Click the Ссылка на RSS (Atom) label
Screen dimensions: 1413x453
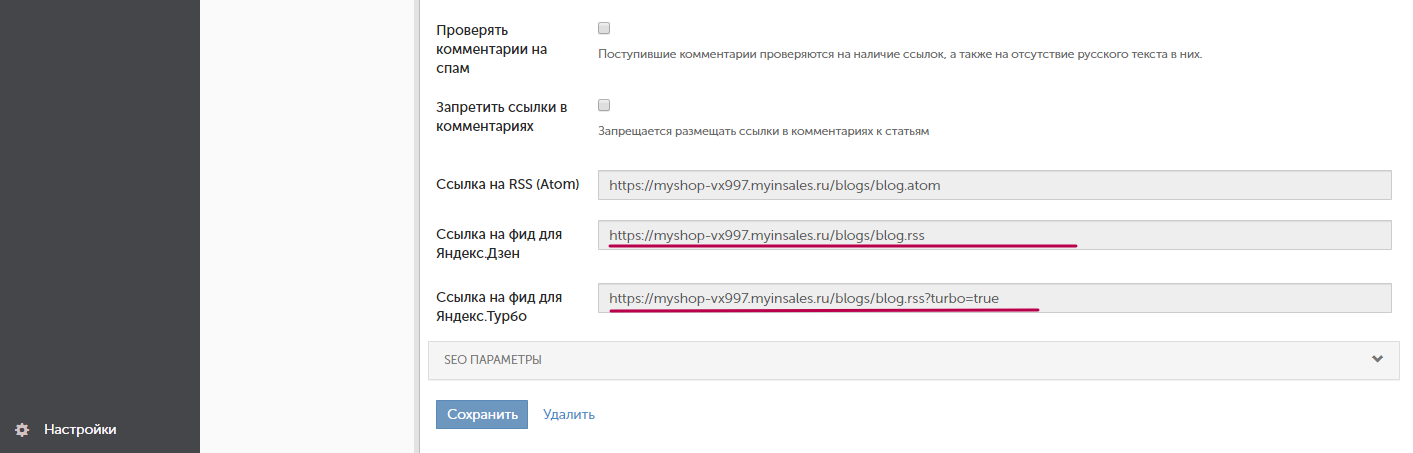[508, 185]
